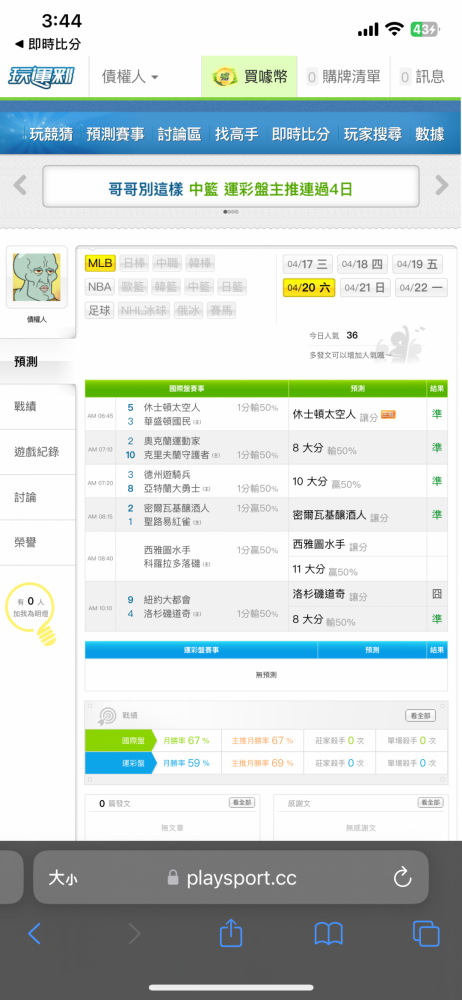The width and height of the screenshot is (462, 1000).
Task: Choose date 04/18 四
Action: (x=362, y=264)
